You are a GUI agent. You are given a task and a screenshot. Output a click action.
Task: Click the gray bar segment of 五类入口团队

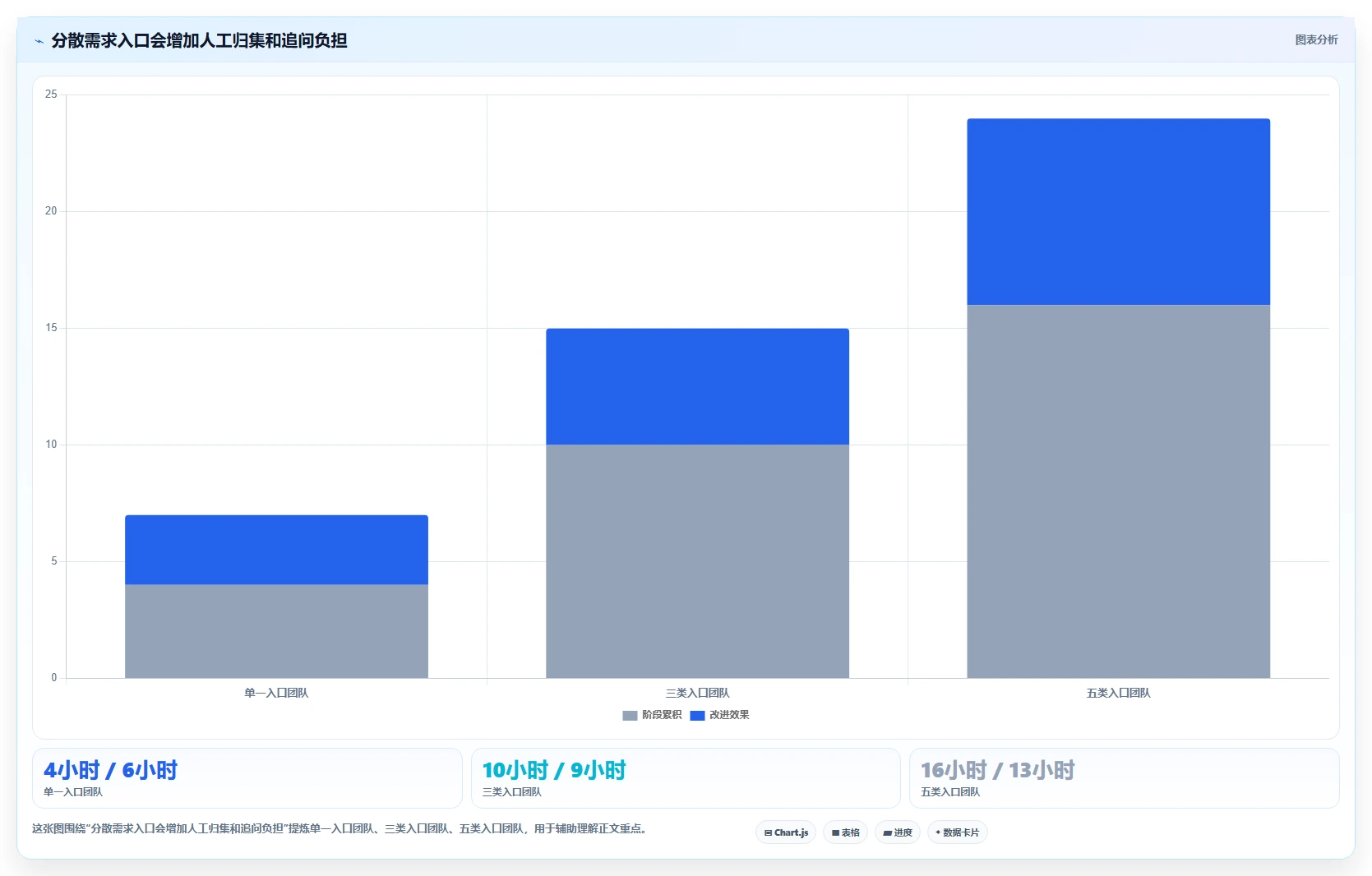pyautogui.click(x=1118, y=491)
